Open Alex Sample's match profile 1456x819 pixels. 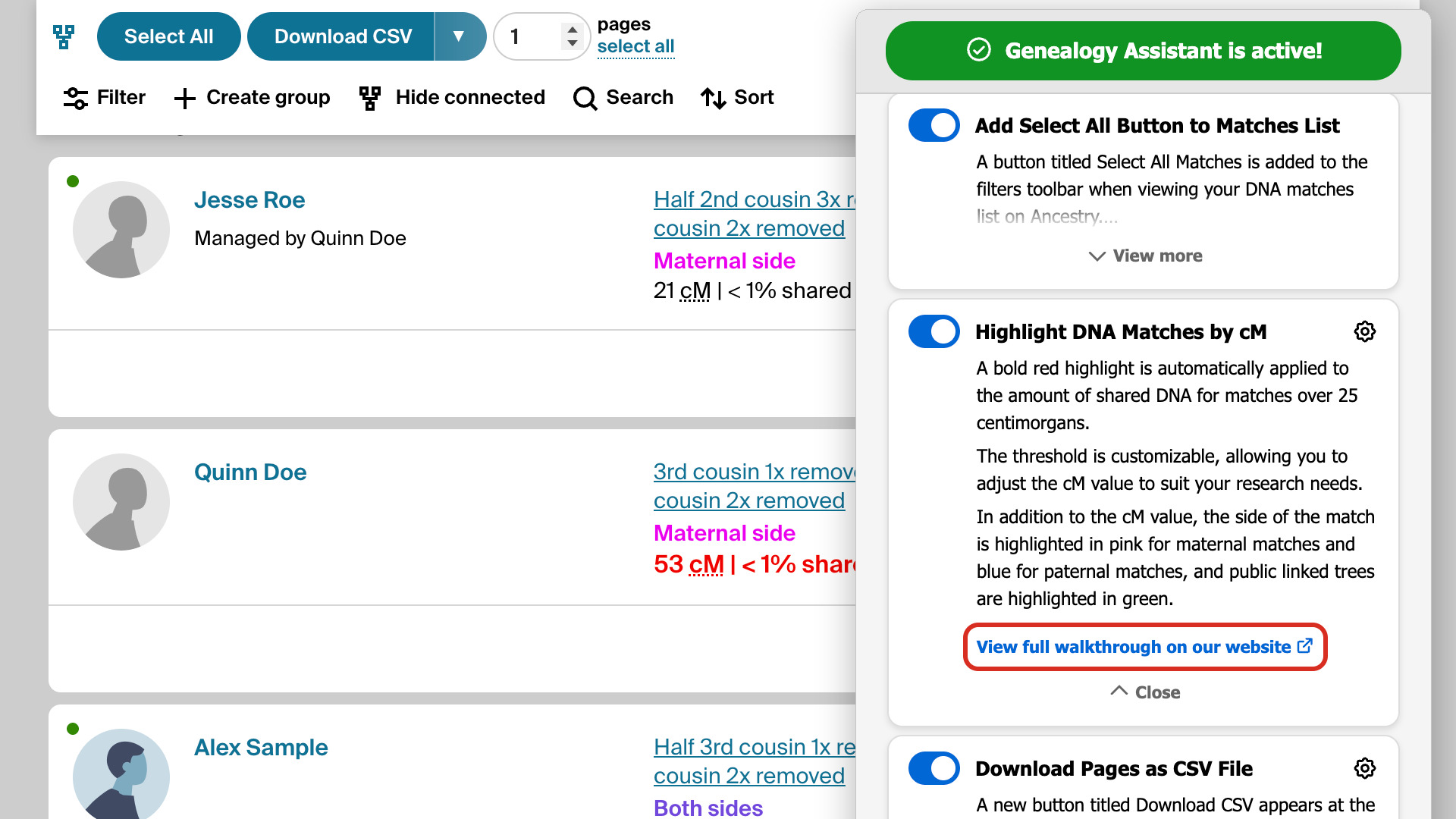(x=261, y=748)
